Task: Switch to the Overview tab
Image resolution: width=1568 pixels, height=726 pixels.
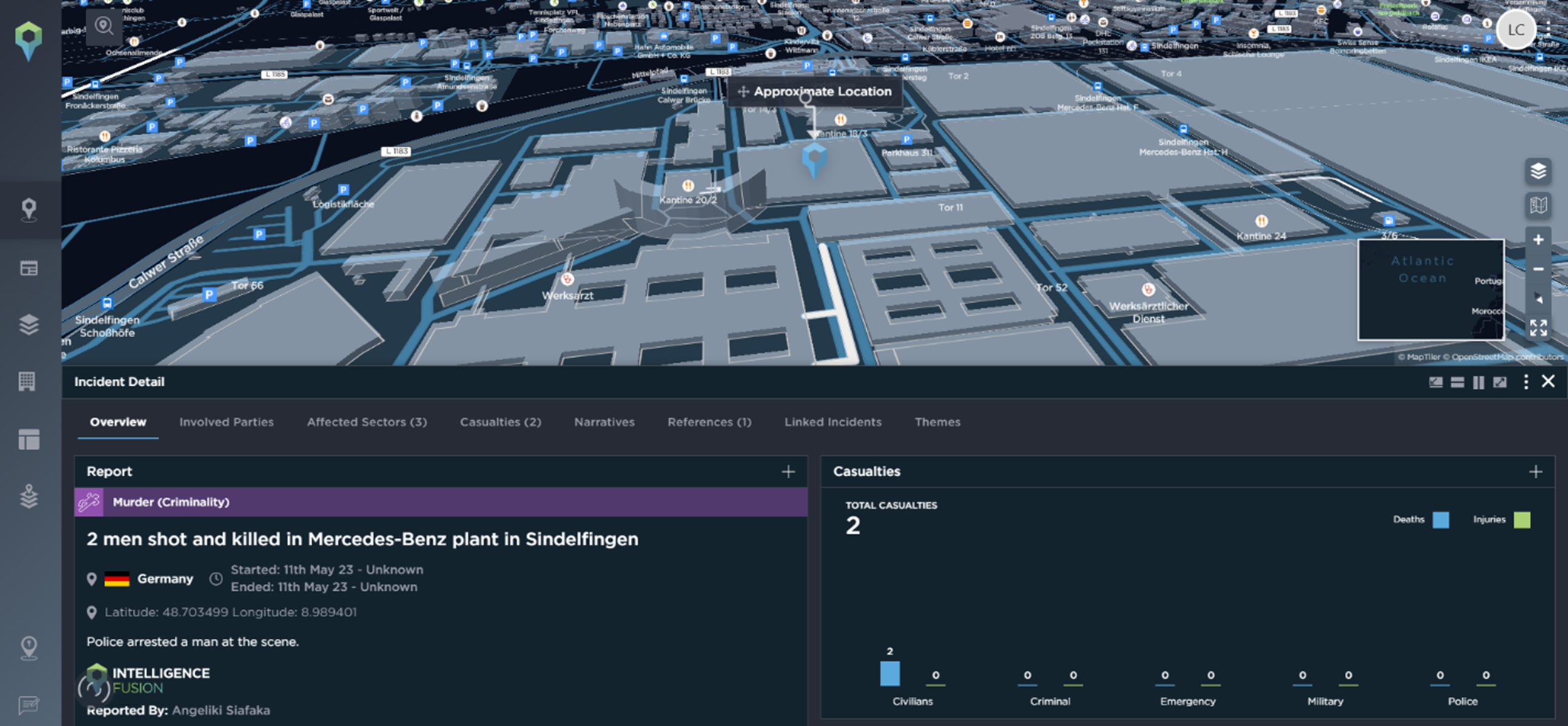Action: click(118, 422)
